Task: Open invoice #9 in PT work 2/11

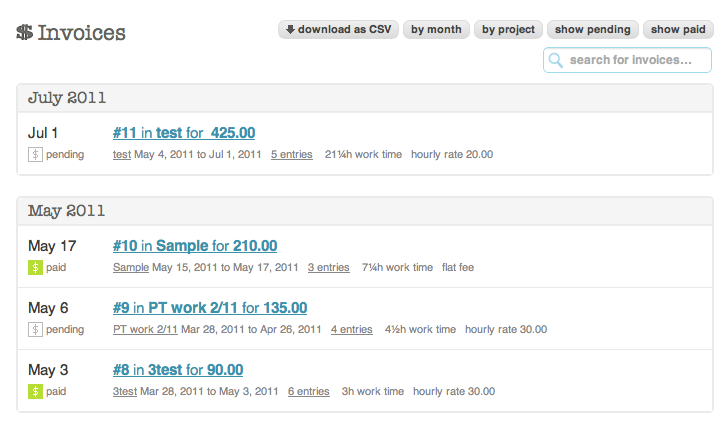Action: 210,308
